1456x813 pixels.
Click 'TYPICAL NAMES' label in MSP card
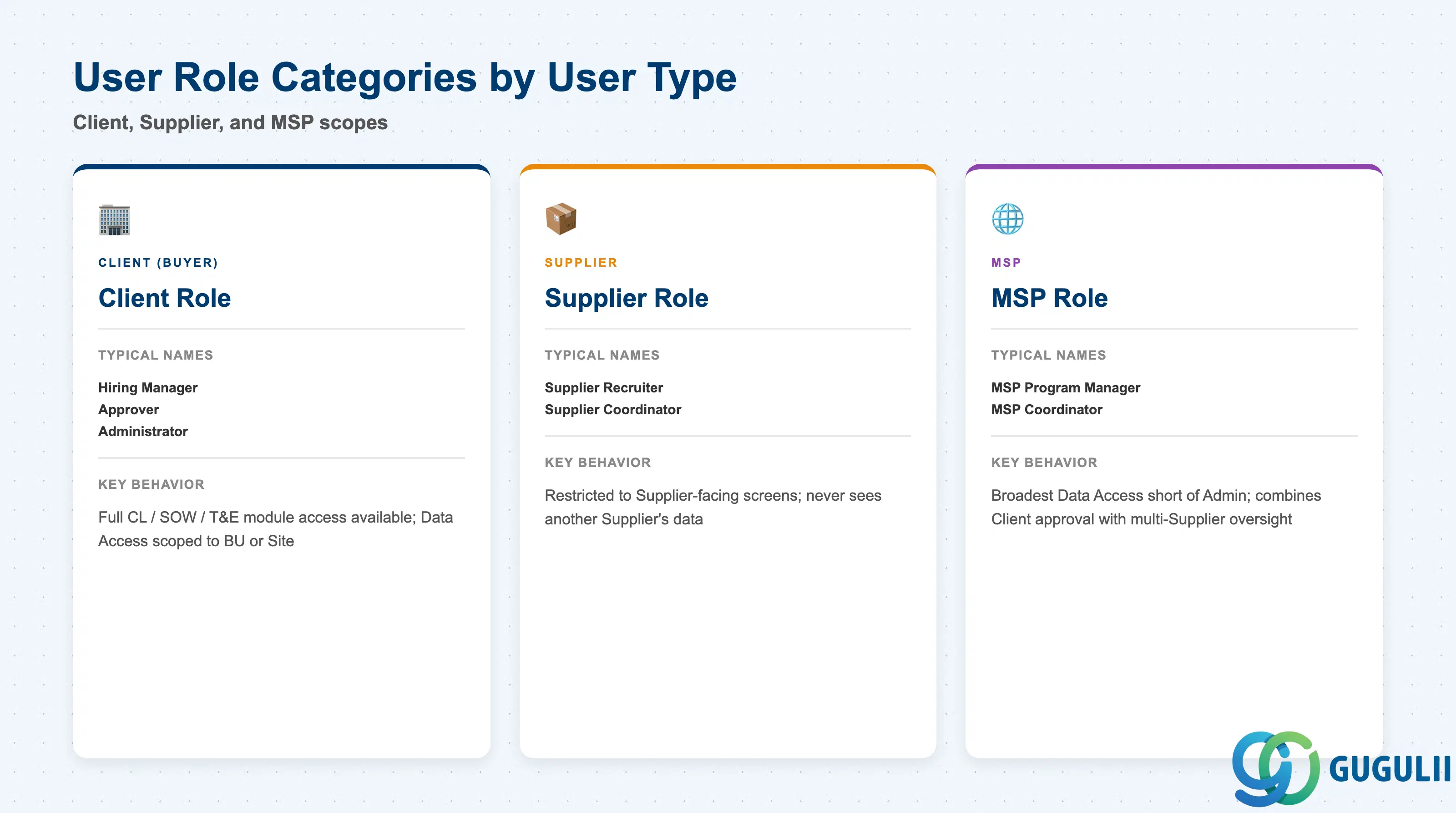[x=1048, y=355]
